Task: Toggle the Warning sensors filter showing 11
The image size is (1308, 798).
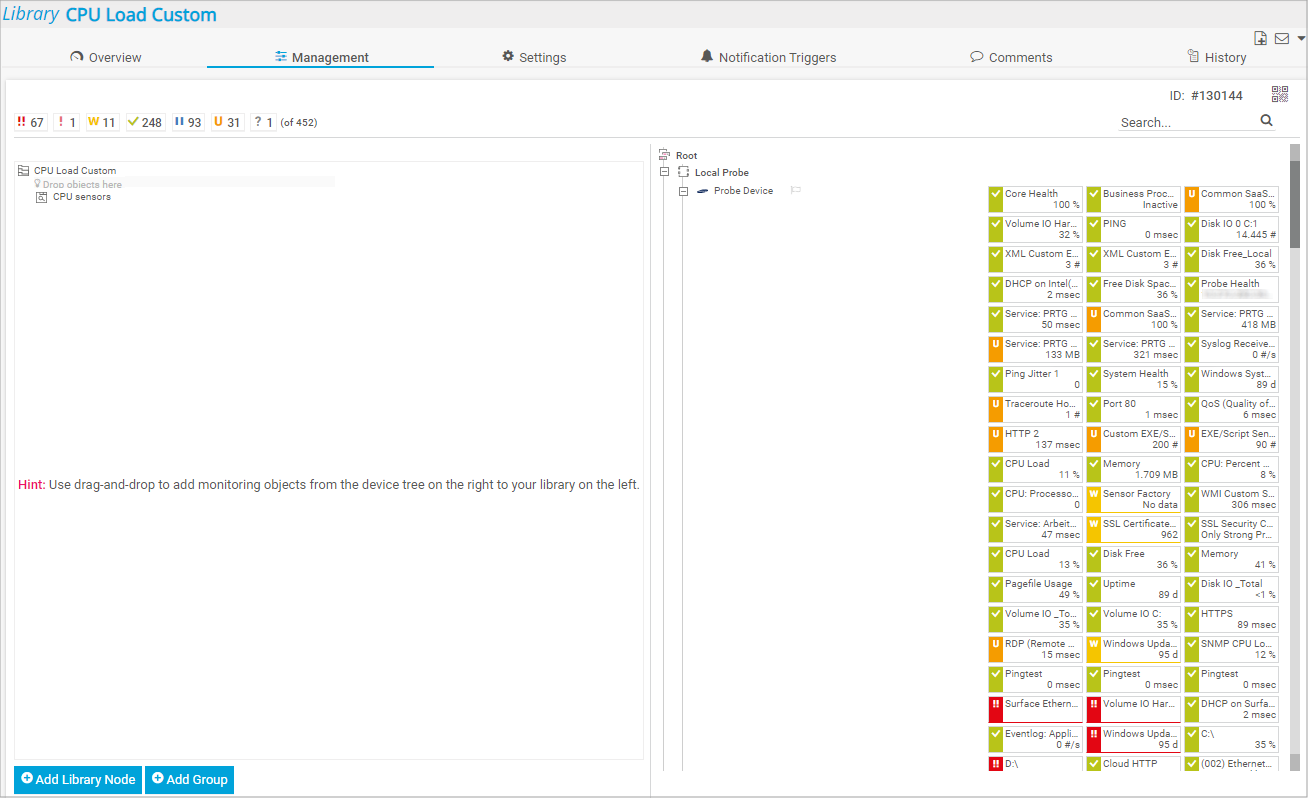Action: point(102,122)
